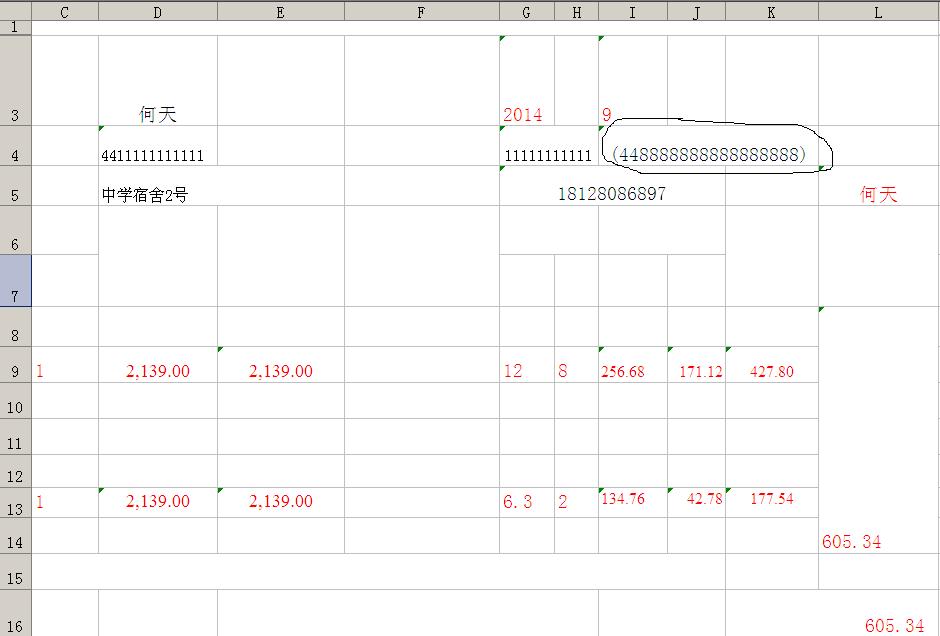The height and width of the screenshot is (636, 940).
Task: Select column F header
Action: [421, 11]
